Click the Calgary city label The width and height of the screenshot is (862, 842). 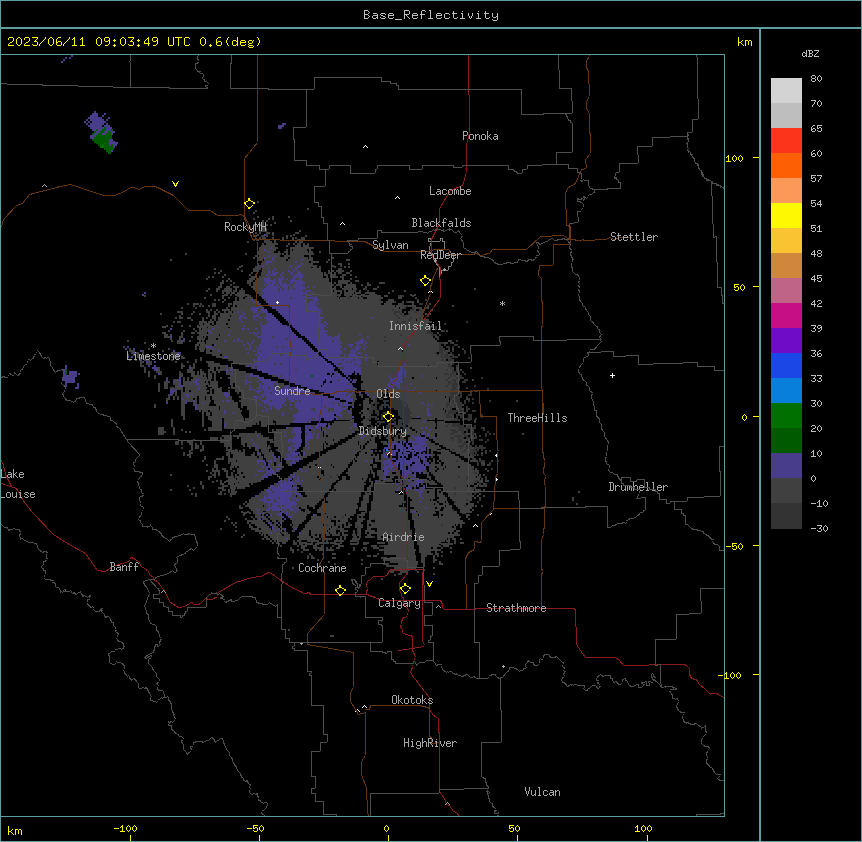[399, 603]
